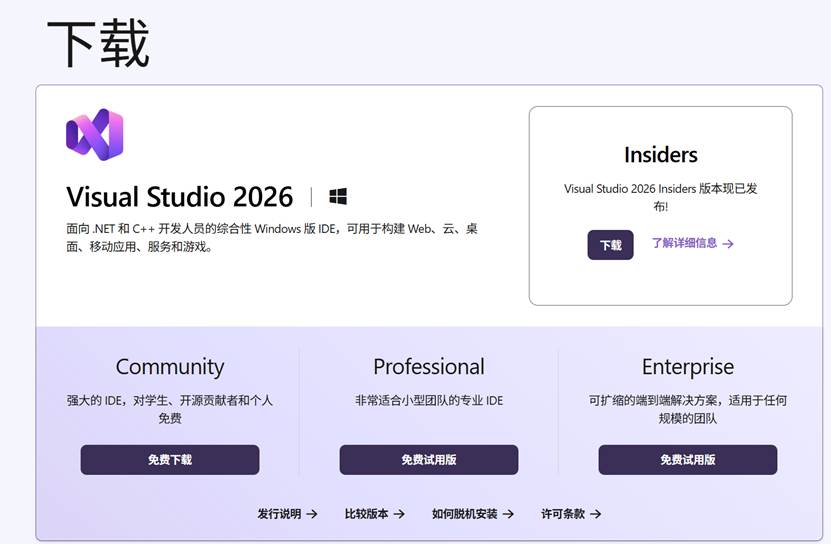Click the 下载 page heading
The width and height of the screenshot is (831, 544).
click(98, 43)
